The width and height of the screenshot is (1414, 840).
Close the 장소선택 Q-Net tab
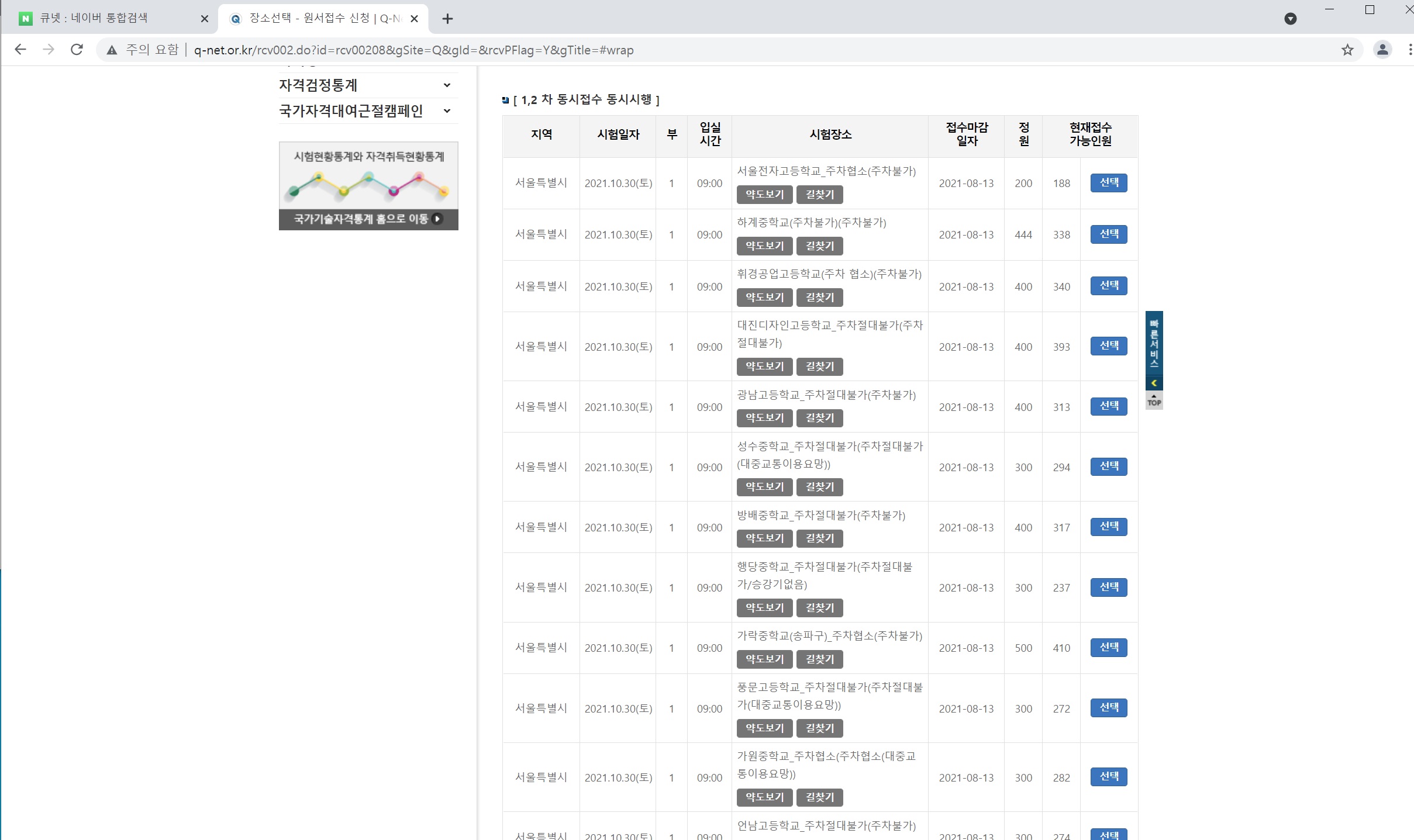click(x=414, y=19)
